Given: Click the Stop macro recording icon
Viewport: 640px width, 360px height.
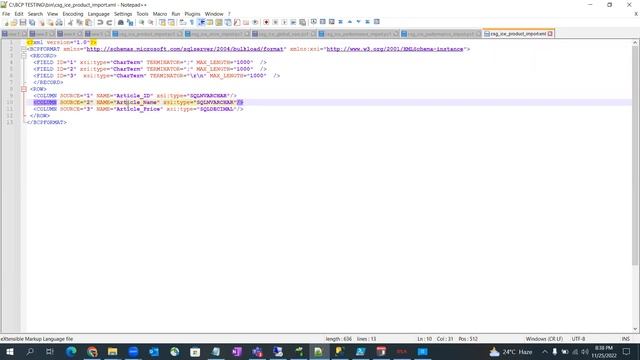Looking at the screenshot, I should click(x=275, y=22).
